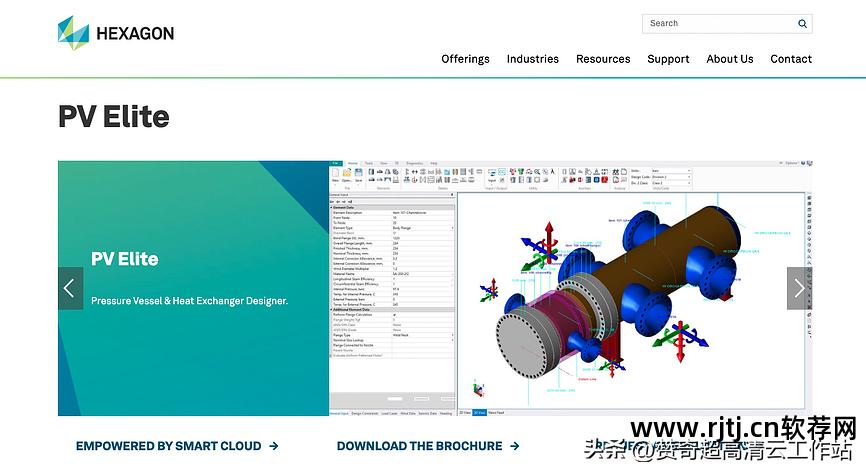Click the search magnifier icon
866x474 pixels.
pyautogui.click(x=802, y=24)
